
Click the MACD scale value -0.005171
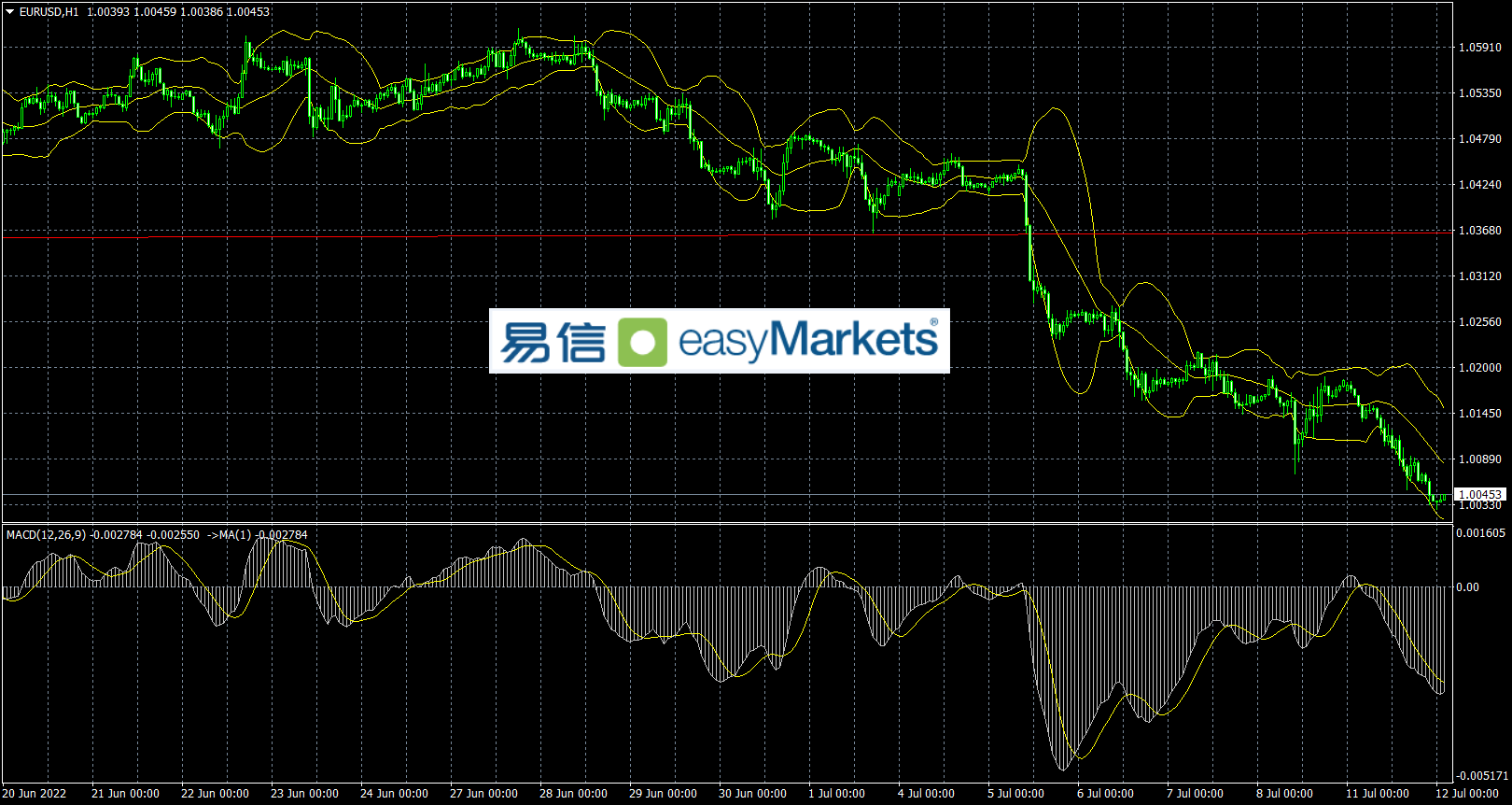coord(1482,776)
